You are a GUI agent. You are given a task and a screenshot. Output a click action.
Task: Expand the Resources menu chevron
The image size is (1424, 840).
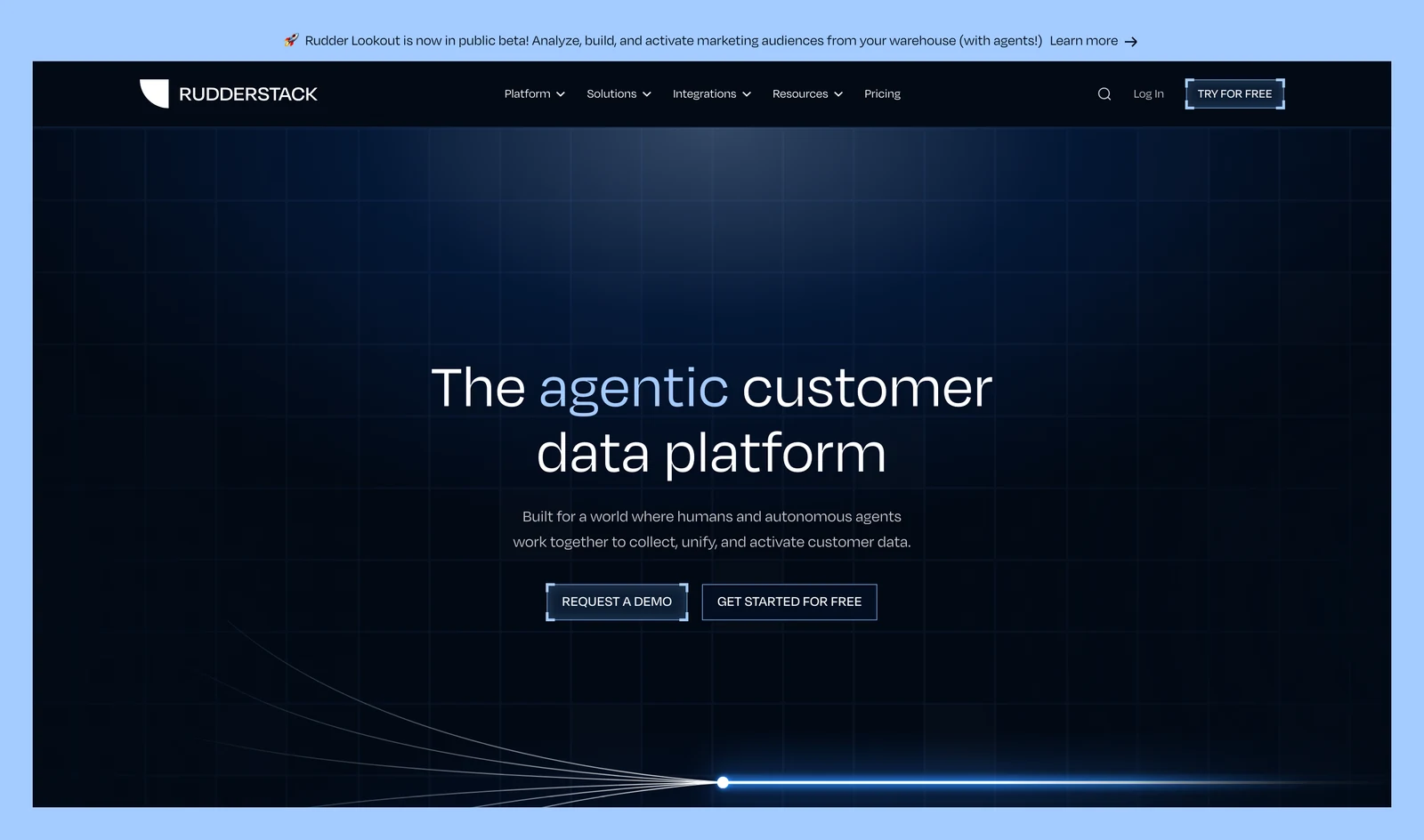point(838,94)
